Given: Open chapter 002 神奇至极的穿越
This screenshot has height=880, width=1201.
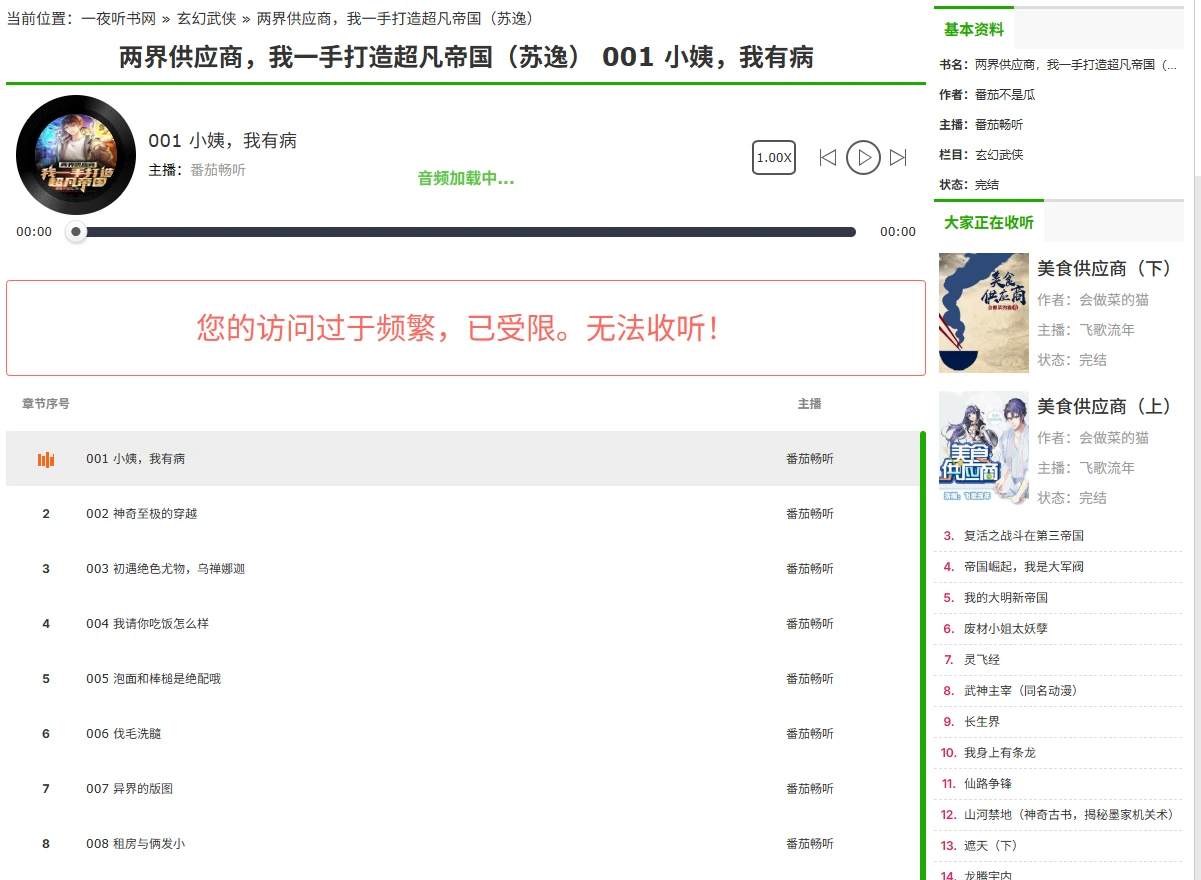Looking at the screenshot, I should click(142, 514).
